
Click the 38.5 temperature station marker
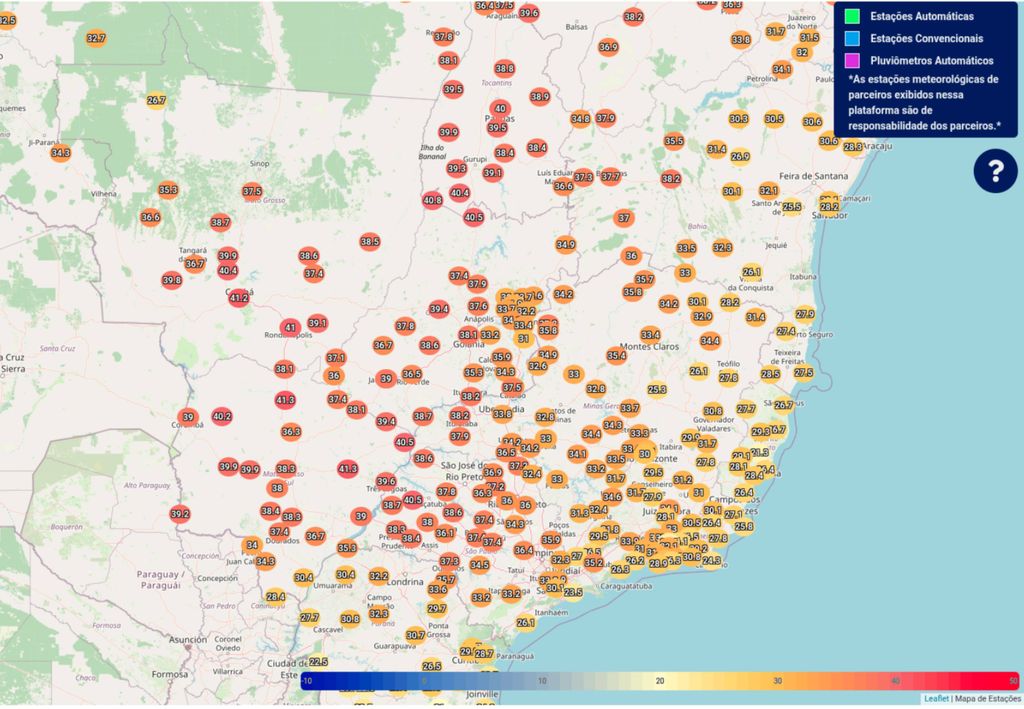coord(370,242)
